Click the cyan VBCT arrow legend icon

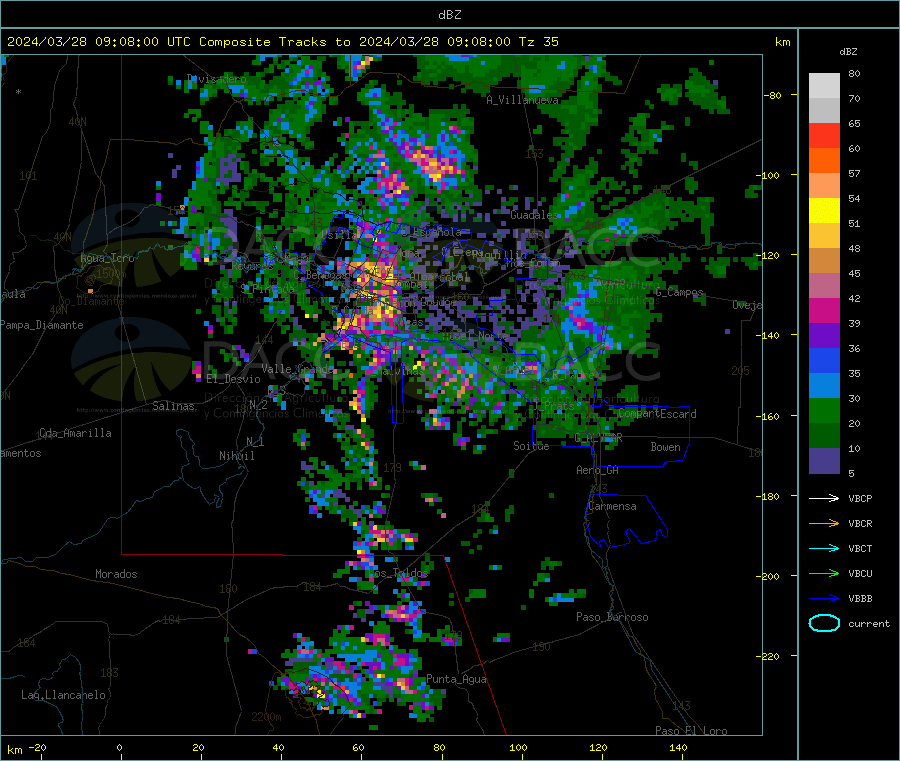pos(824,549)
